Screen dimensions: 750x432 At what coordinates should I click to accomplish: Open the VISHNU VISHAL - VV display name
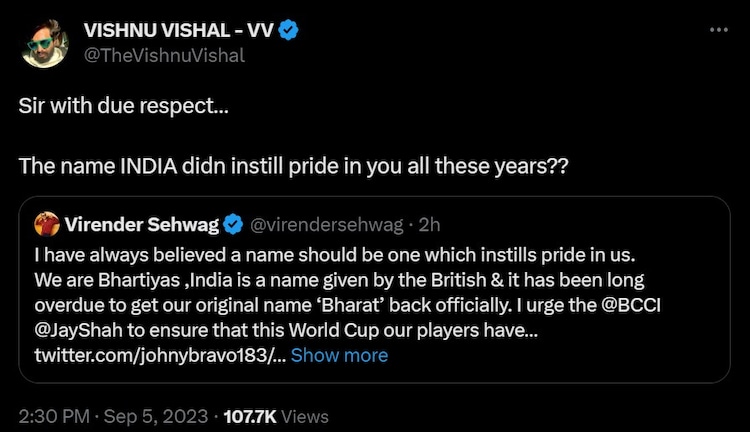click(172, 32)
